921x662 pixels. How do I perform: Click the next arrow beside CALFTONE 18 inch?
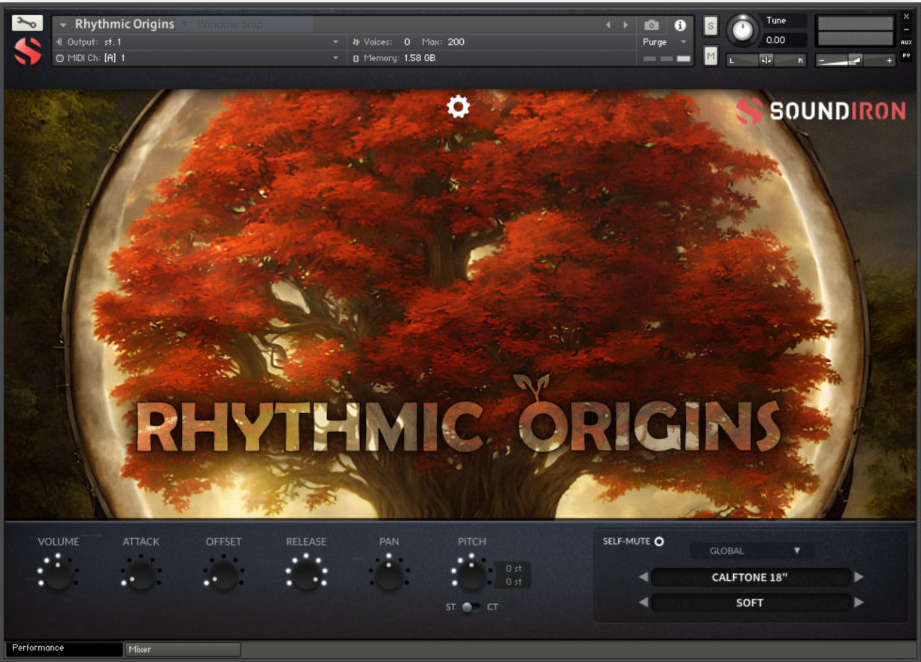pos(860,577)
